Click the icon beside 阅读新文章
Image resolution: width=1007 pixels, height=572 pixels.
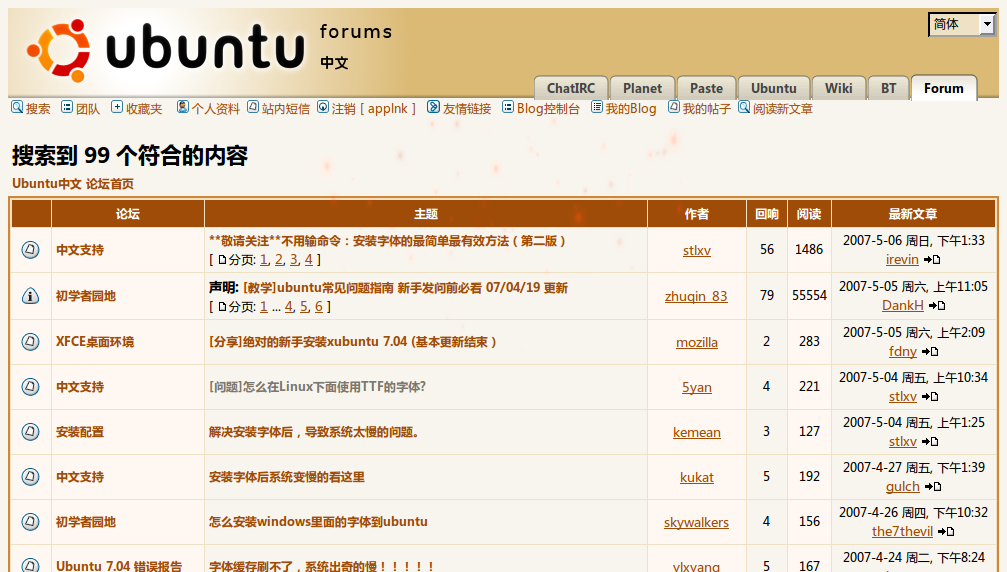point(744,107)
